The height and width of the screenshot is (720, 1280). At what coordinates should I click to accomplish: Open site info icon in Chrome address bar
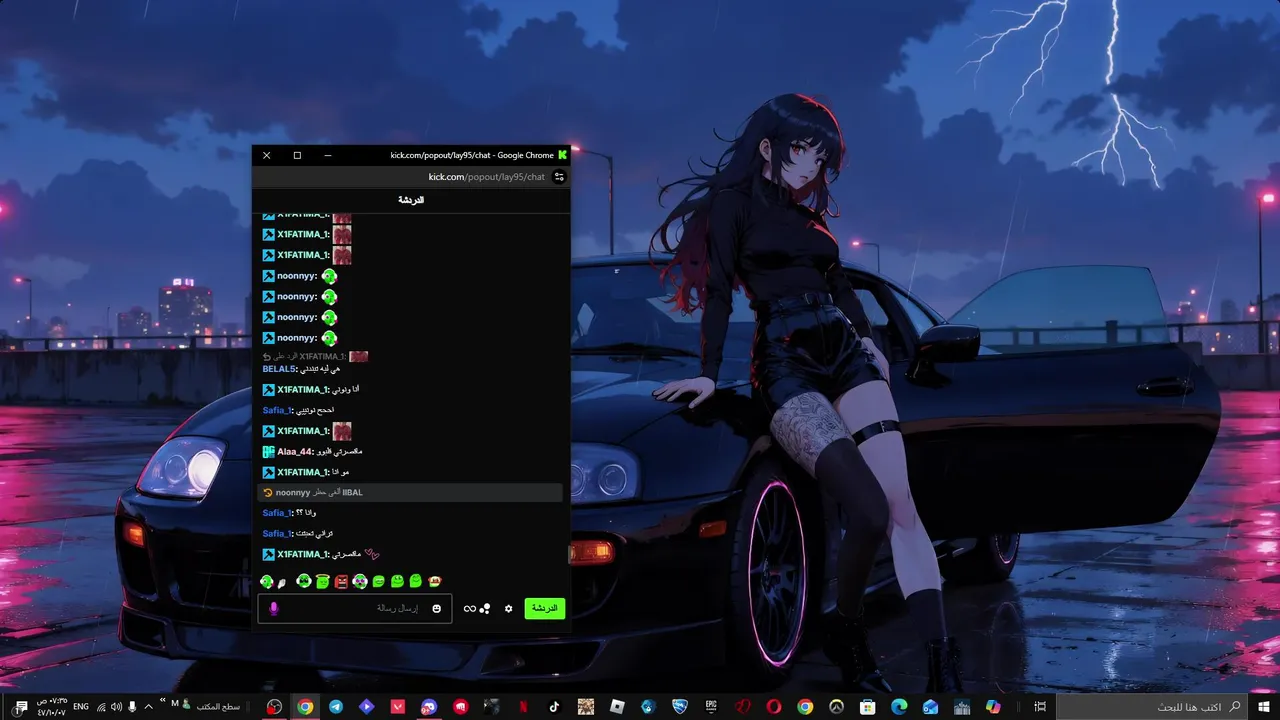pyautogui.click(x=559, y=177)
